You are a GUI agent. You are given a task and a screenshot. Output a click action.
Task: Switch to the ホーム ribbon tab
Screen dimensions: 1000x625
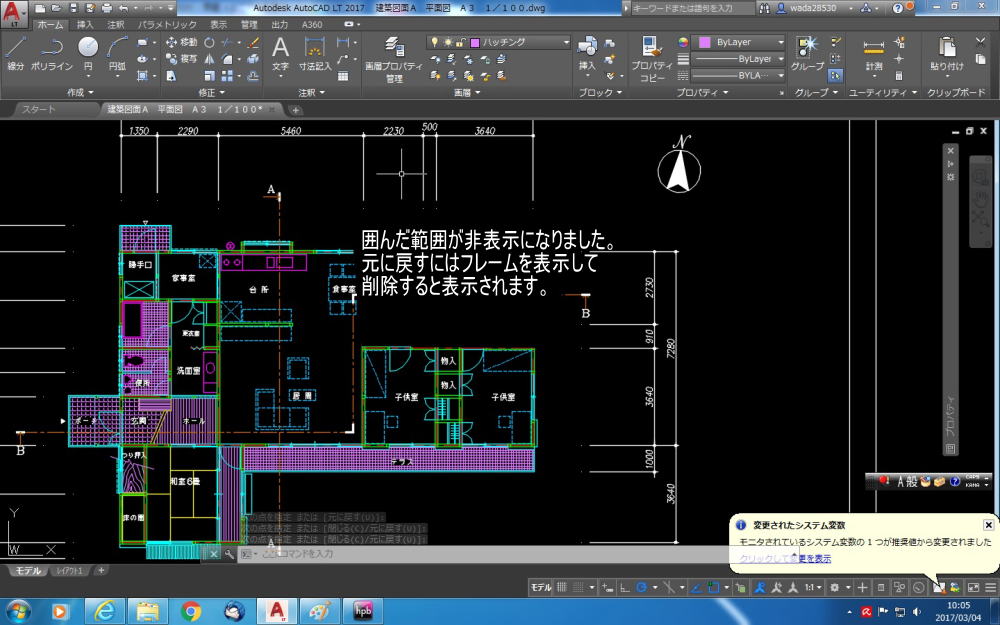click(x=50, y=25)
